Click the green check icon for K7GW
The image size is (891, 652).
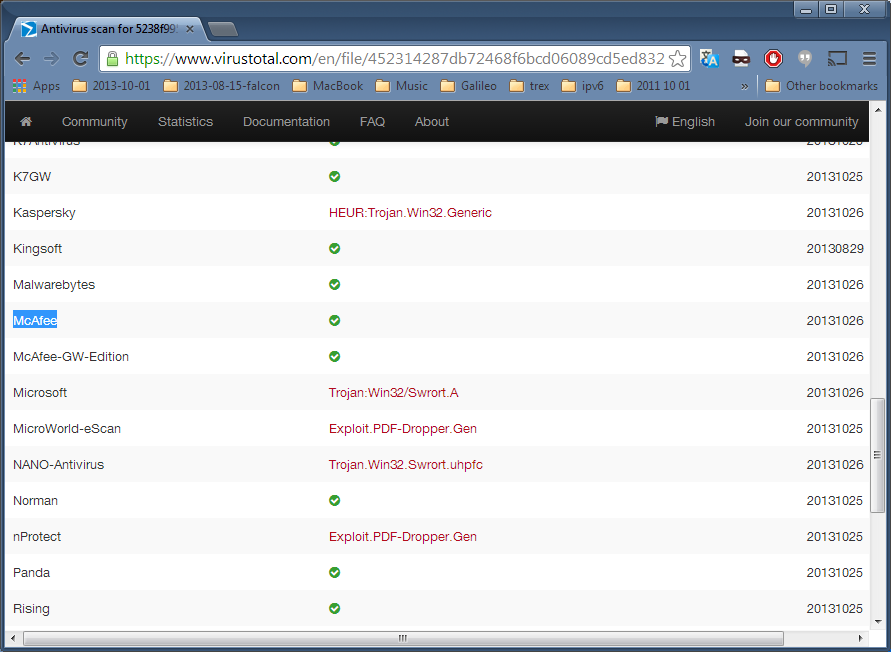[x=335, y=177]
